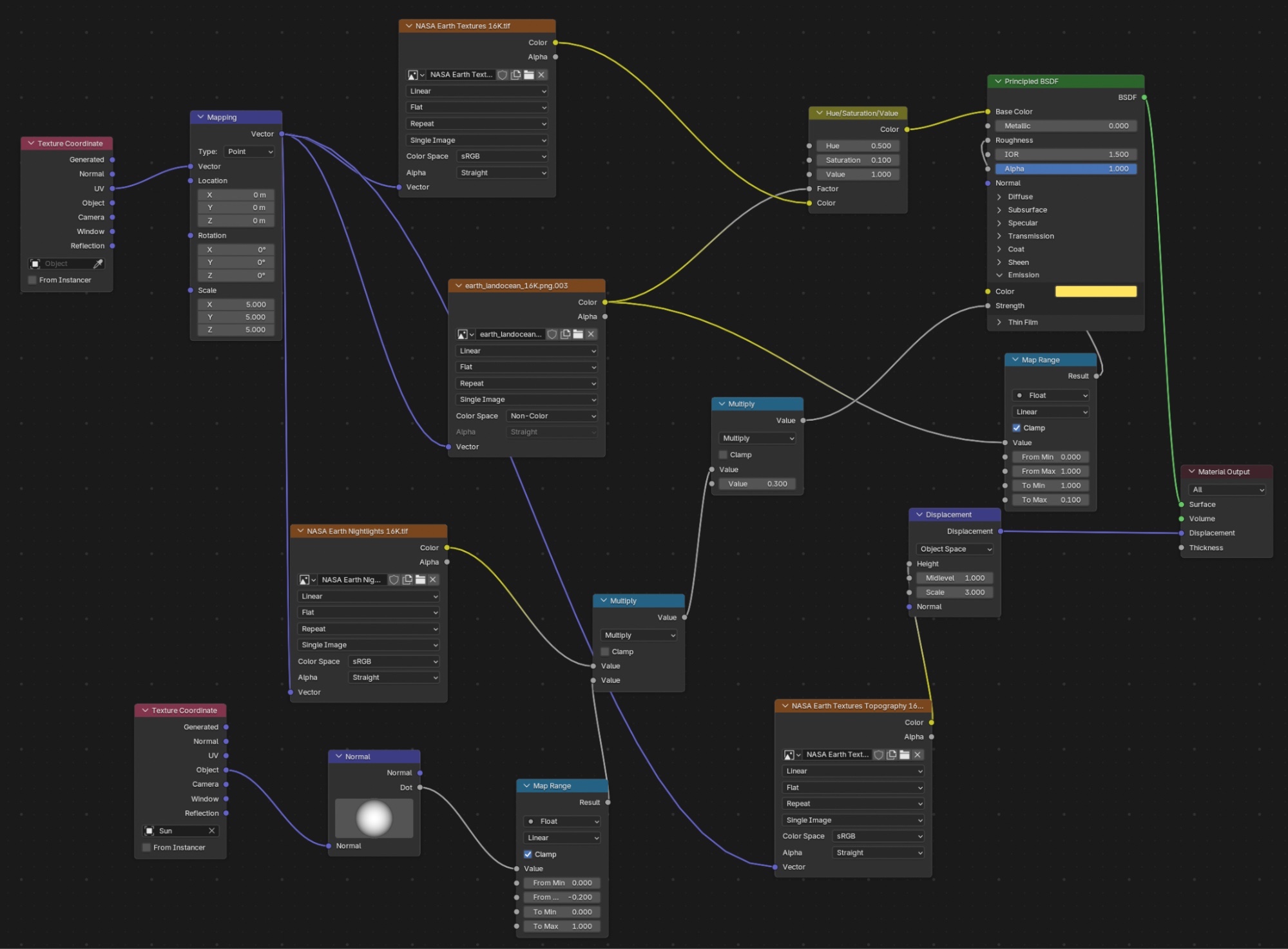Image resolution: width=1288 pixels, height=949 pixels.
Task: Uncheck Clamp in the lower Map Range node
Action: click(x=528, y=854)
